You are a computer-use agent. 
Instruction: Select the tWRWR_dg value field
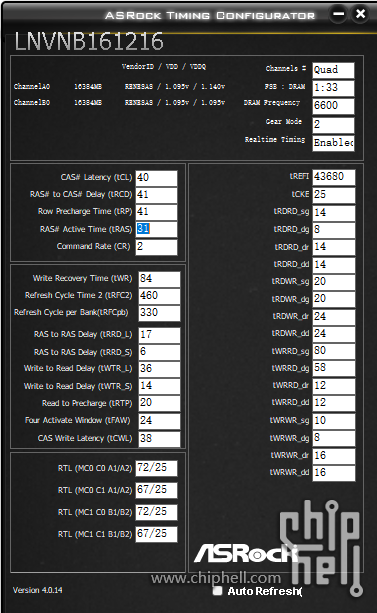click(334, 438)
